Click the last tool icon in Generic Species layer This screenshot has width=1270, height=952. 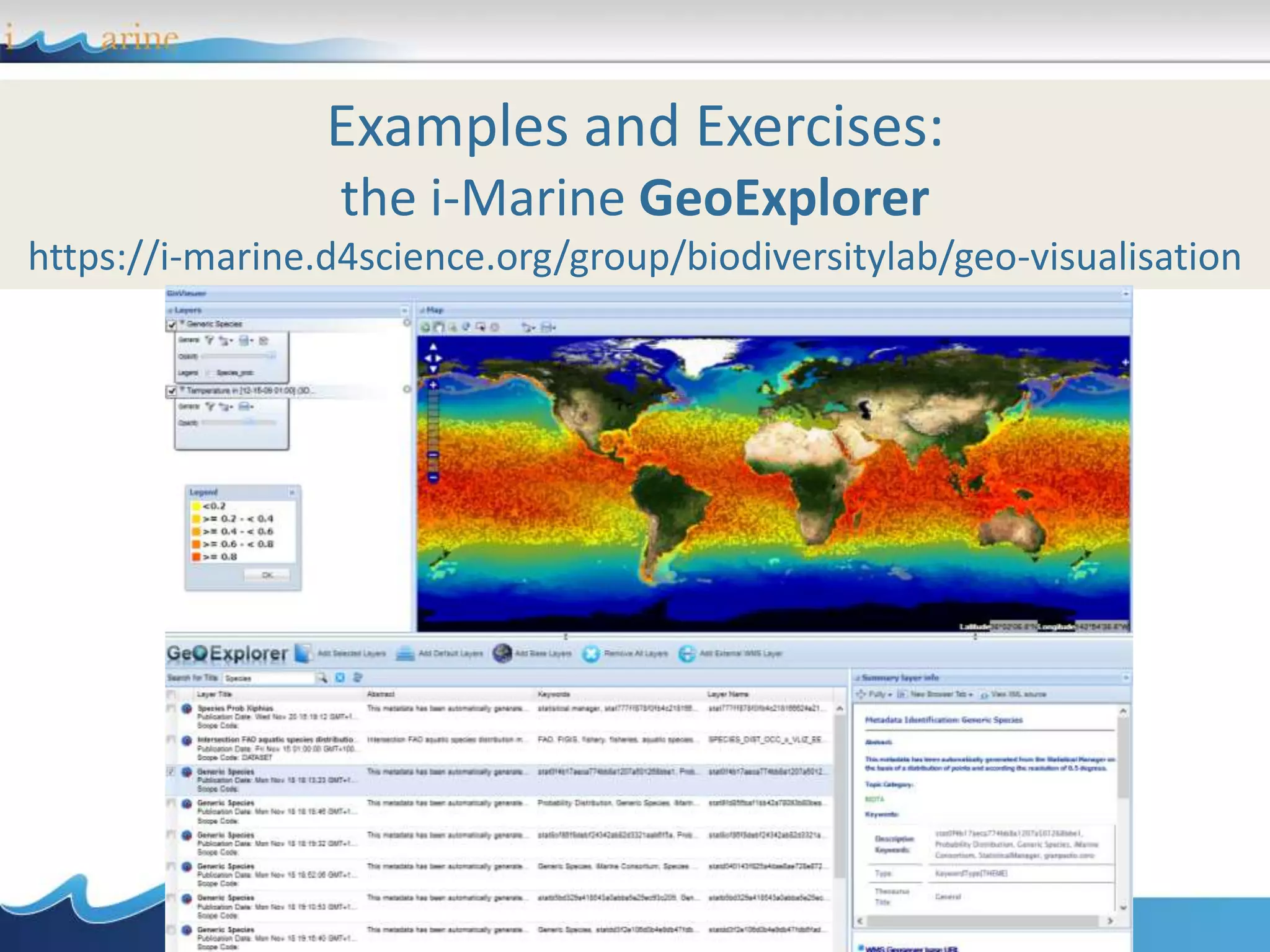[263, 340]
